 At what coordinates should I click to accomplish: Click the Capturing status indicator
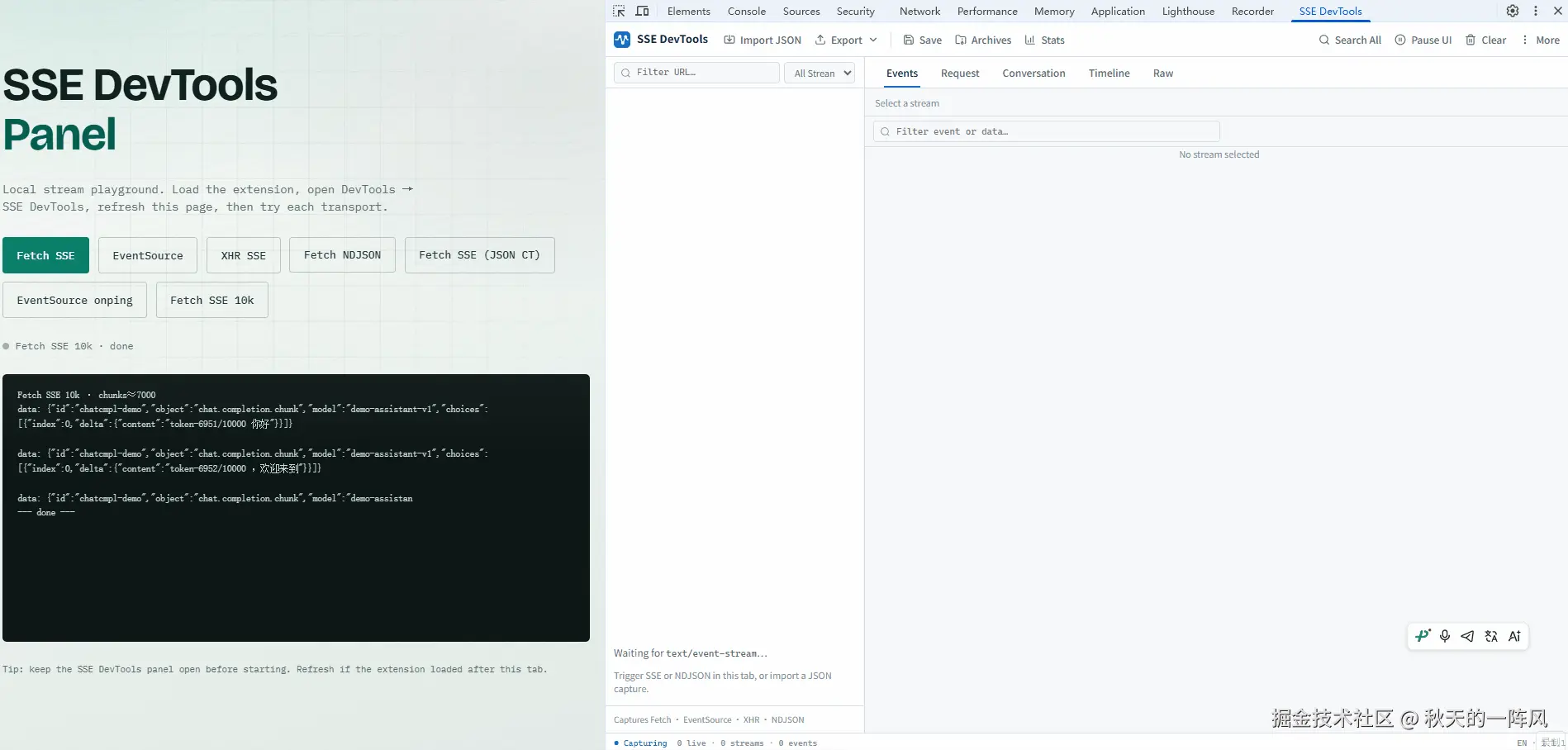pos(640,743)
